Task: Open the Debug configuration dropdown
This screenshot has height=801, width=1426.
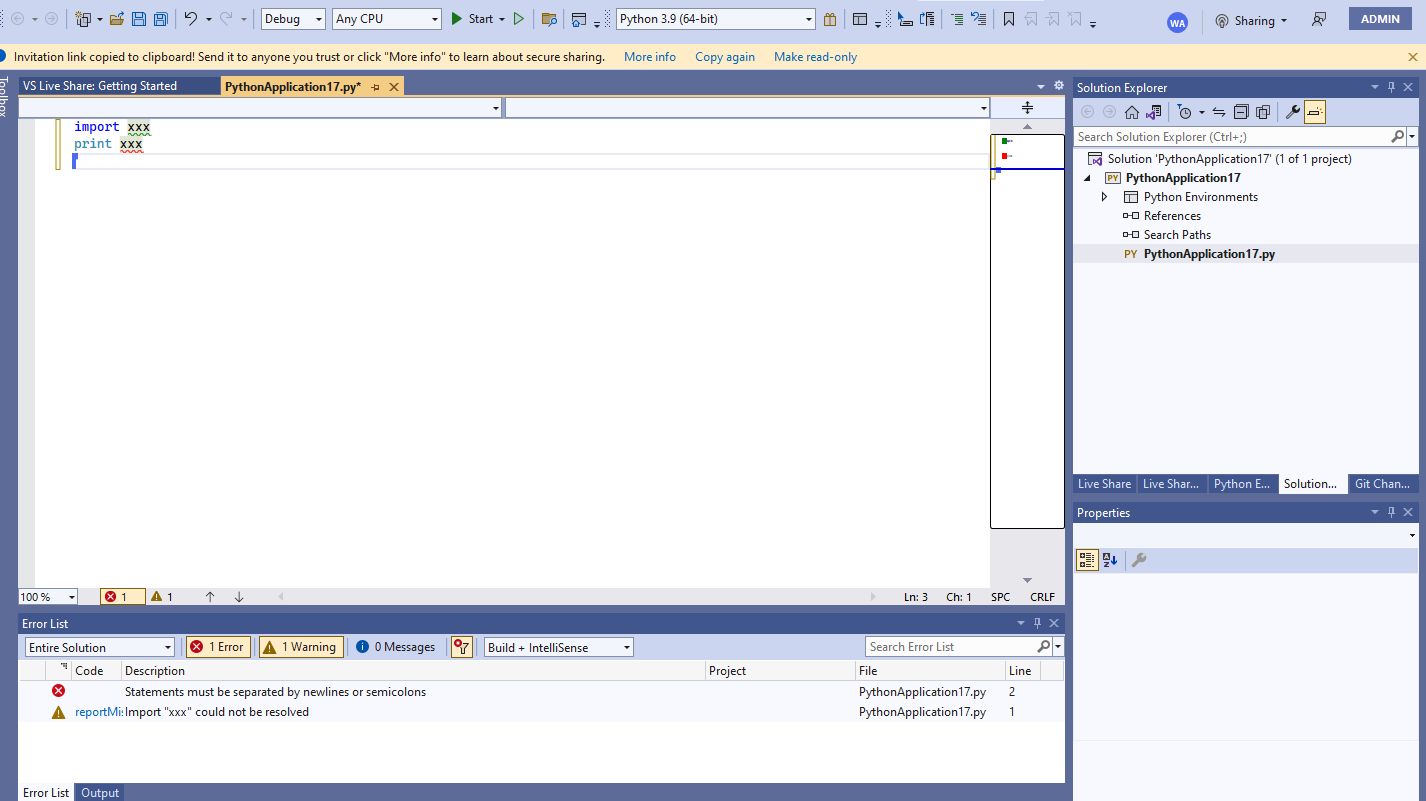Action: point(293,19)
